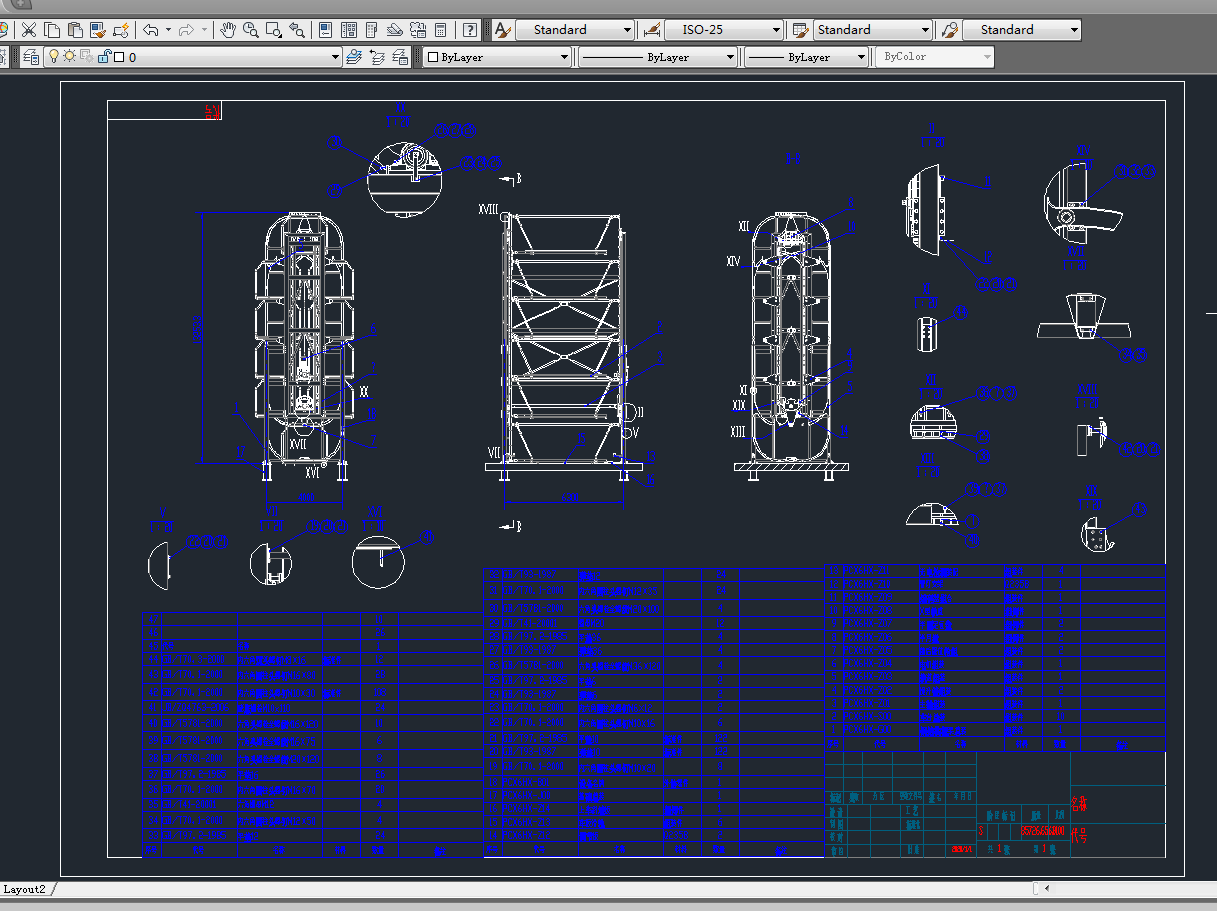Open the ISO-25 dimension style dropdown

coord(724,30)
